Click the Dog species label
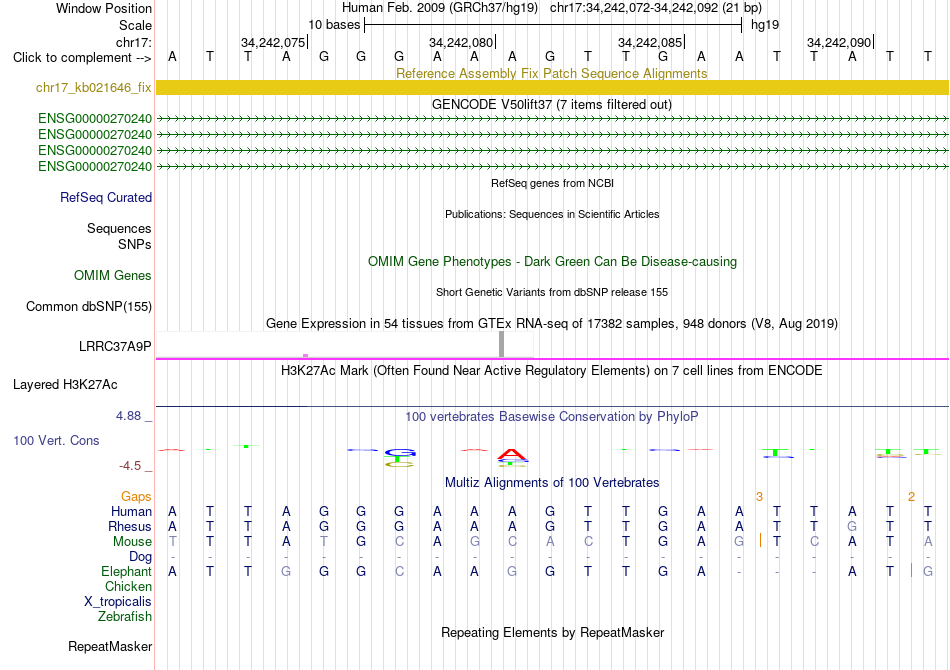The width and height of the screenshot is (950, 670). (x=141, y=557)
